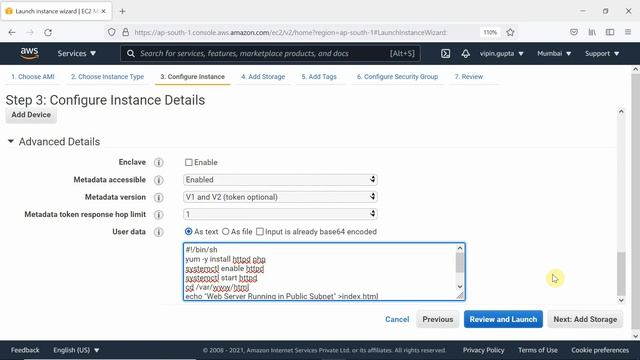Open the Privacy Policy link

coord(483,350)
